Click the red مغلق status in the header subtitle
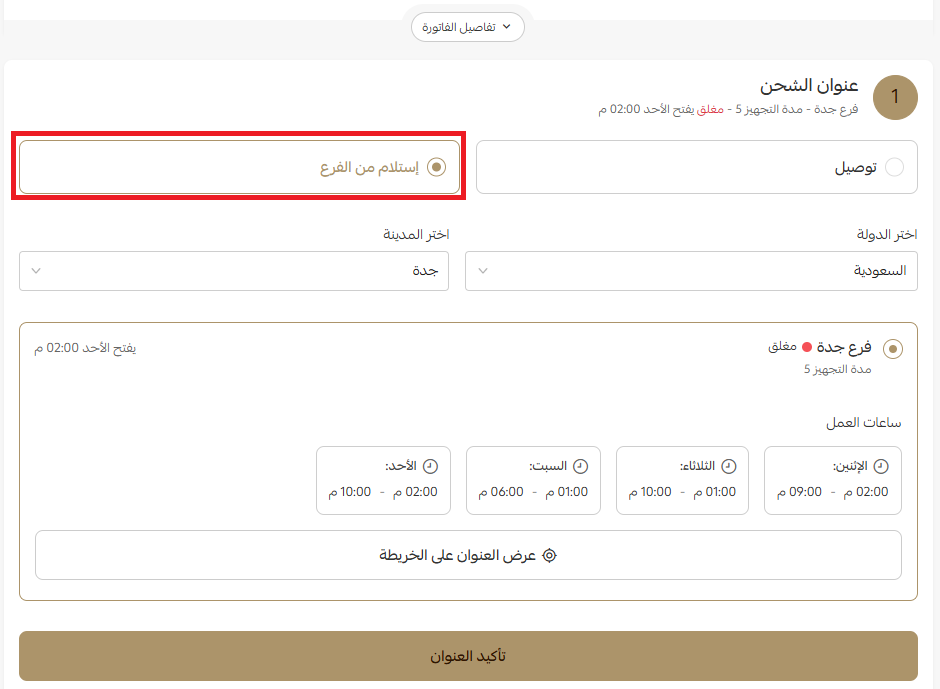Image resolution: width=940 pixels, height=689 pixels. tap(710, 109)
